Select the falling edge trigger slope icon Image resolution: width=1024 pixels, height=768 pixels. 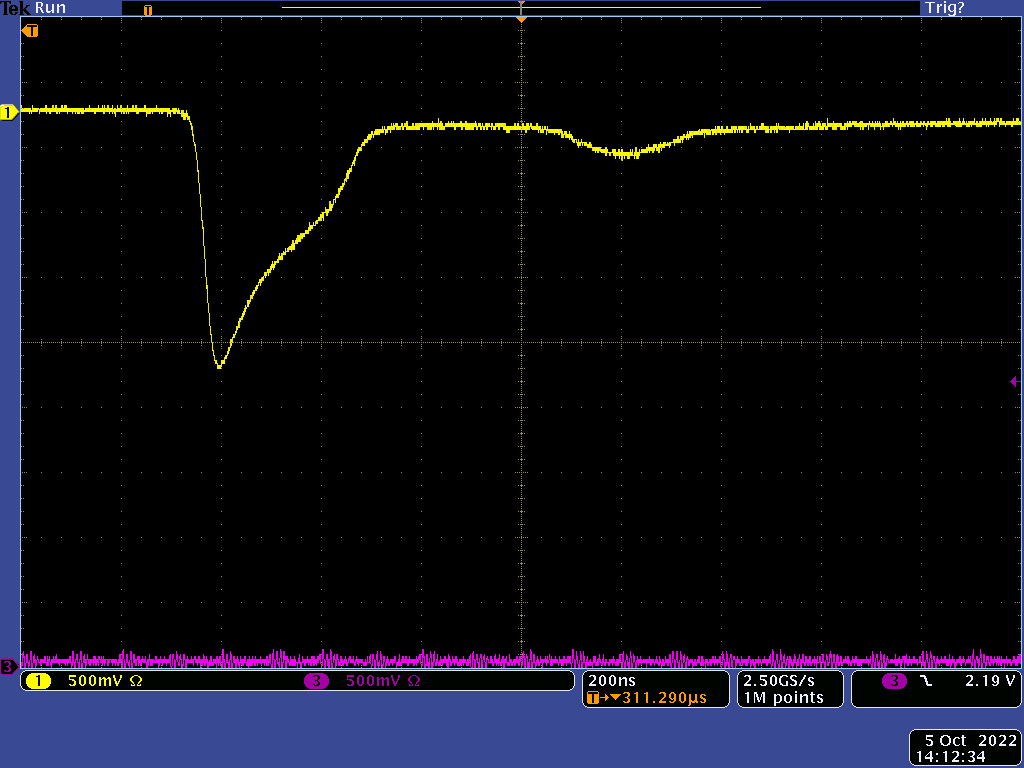pyautogui.click(x=925, y=680)
